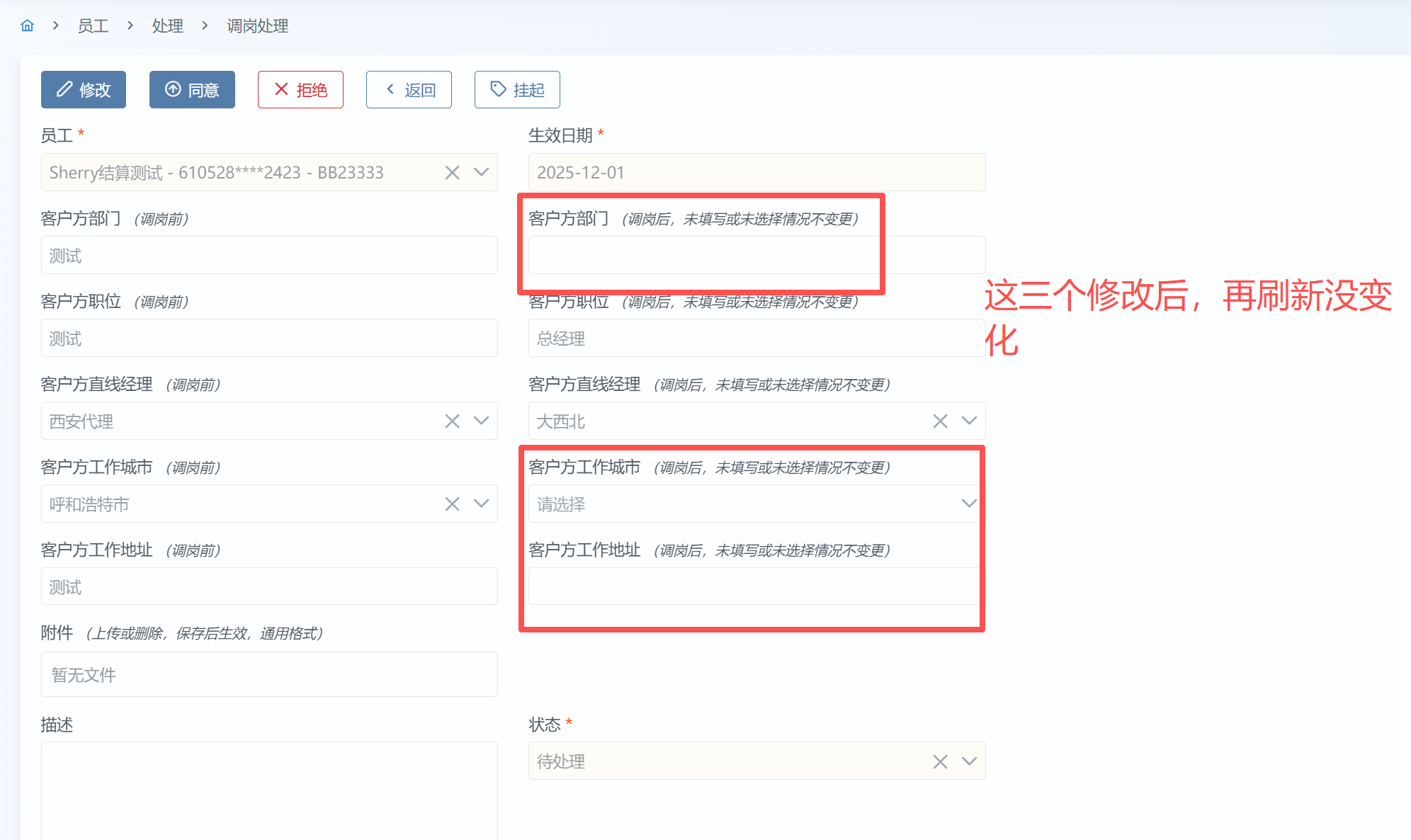Click the 同意 approve button
This screenshot has width=1411, height=840.
click(192, 90)
